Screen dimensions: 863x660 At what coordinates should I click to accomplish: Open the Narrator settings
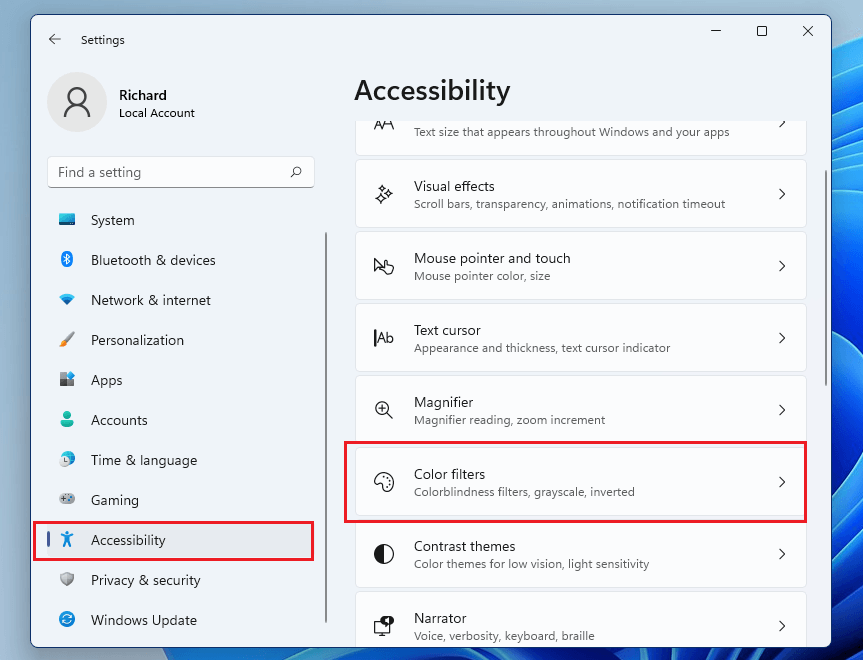click(x=581, y=620)
